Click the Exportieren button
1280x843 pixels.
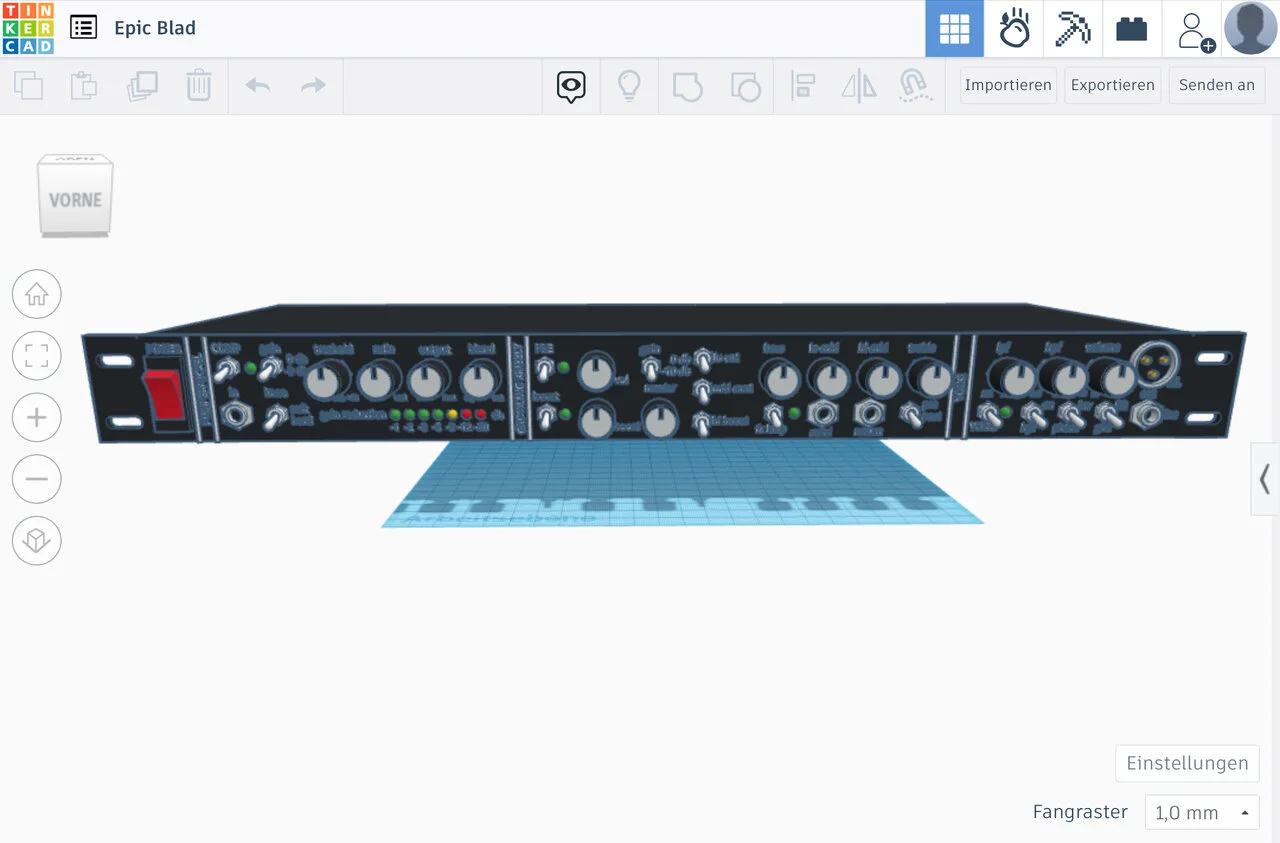click(x=1112, y=85)
